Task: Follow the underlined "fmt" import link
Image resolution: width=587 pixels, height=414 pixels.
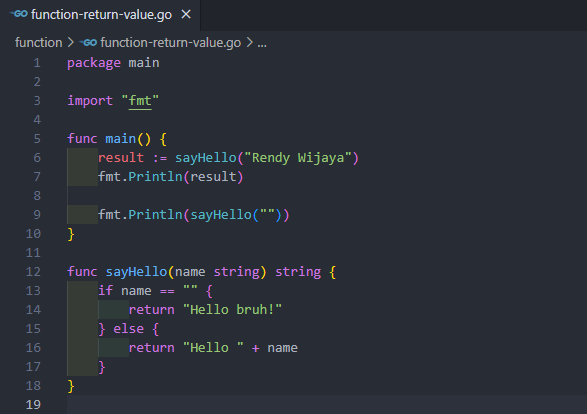Action: pyautogui.click(x=140, y=101)
